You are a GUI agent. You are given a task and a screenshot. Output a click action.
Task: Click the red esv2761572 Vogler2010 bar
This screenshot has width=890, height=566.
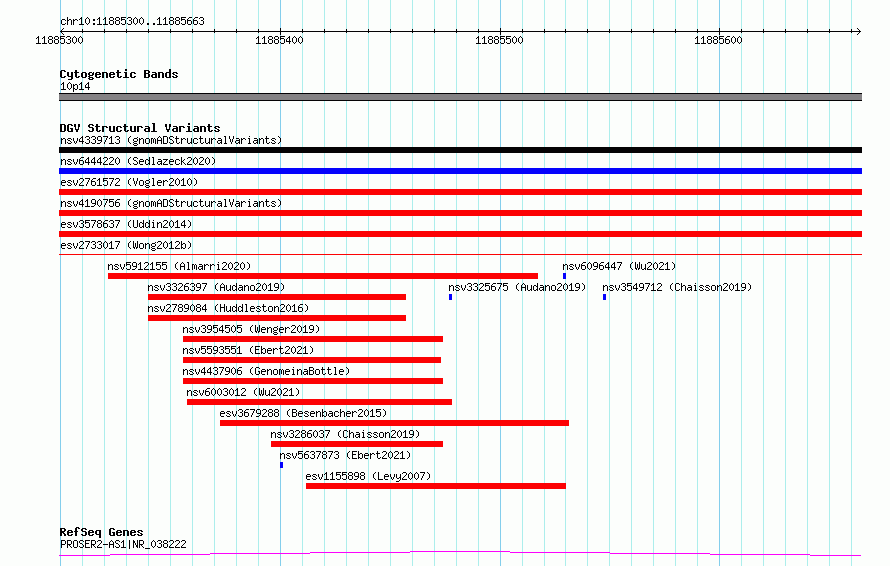click(460, 192)
